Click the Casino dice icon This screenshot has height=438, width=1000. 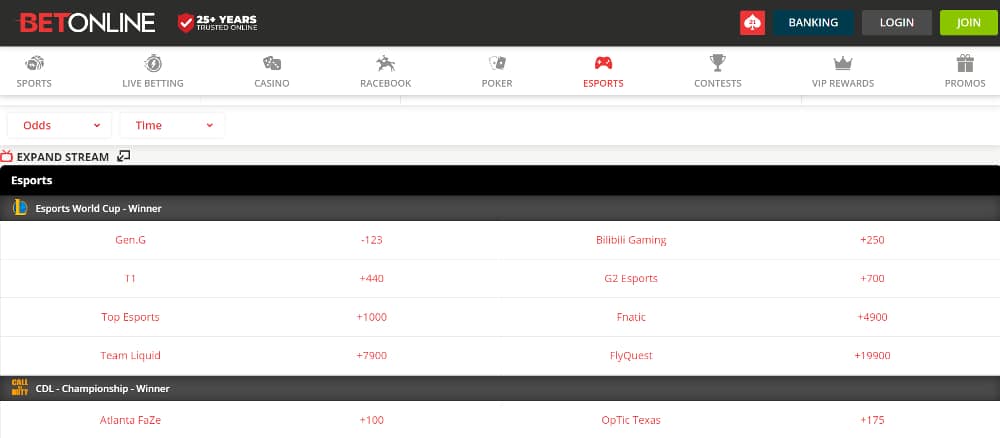pyautogui.click(x=272, y=63)
